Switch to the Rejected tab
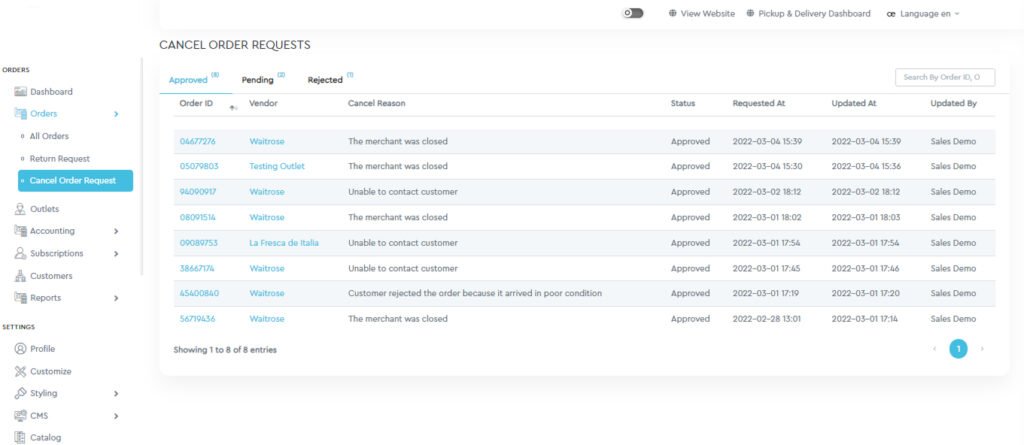This screenshot has width=1024, height=445. click(324, 80)
